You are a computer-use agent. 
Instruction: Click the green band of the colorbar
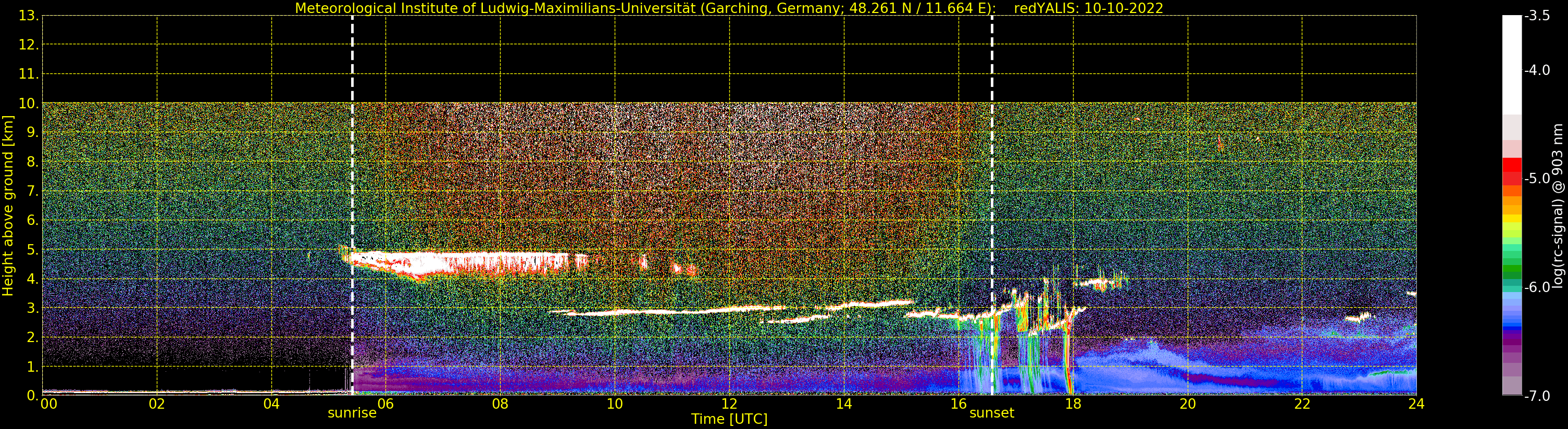[1512, 263]
